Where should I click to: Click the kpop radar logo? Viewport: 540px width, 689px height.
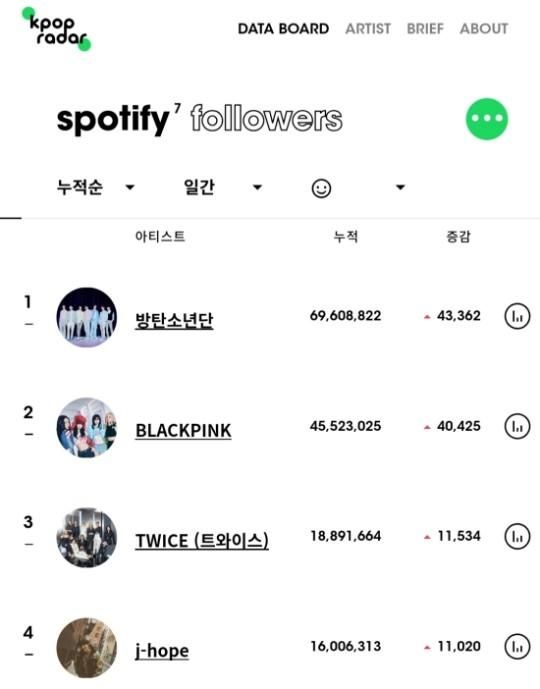(57, 30)
